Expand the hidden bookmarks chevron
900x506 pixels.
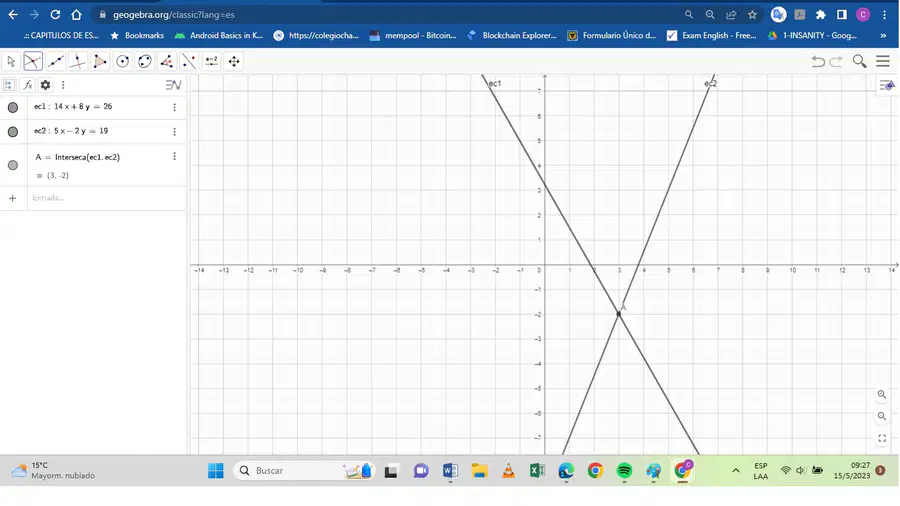click(883, 36)
